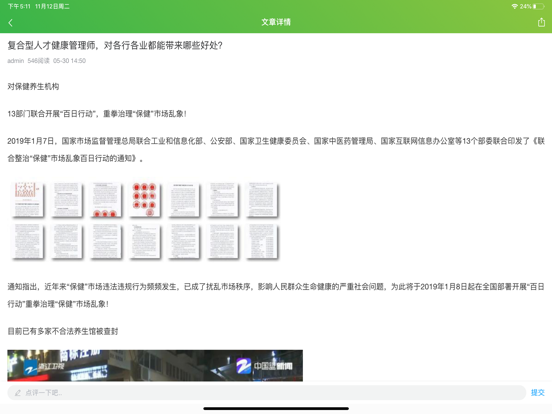The image size is (552, 414).
Task: Tap author name admin
Action: tap(15, 61)
